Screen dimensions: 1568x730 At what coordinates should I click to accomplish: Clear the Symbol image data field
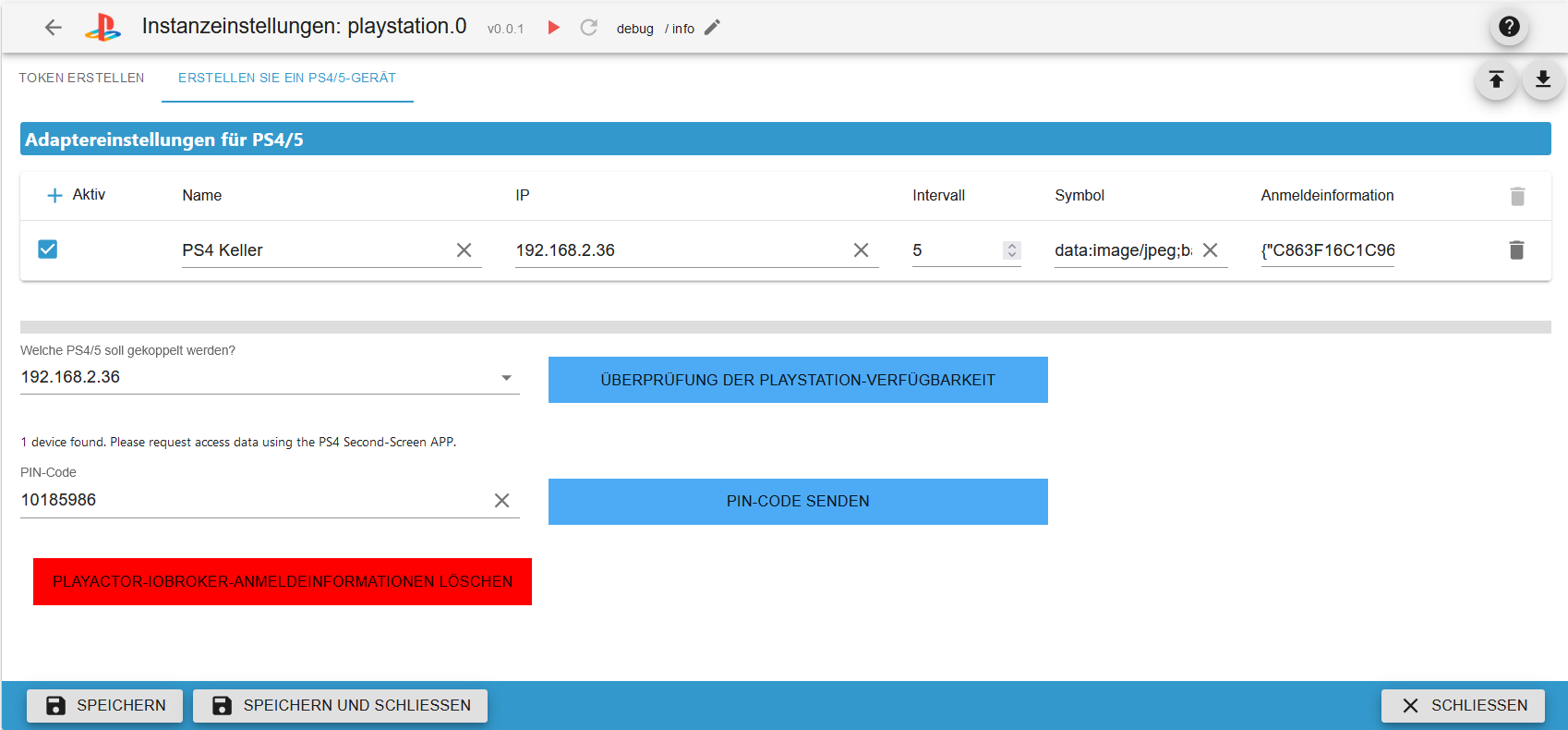point(1210,250)
